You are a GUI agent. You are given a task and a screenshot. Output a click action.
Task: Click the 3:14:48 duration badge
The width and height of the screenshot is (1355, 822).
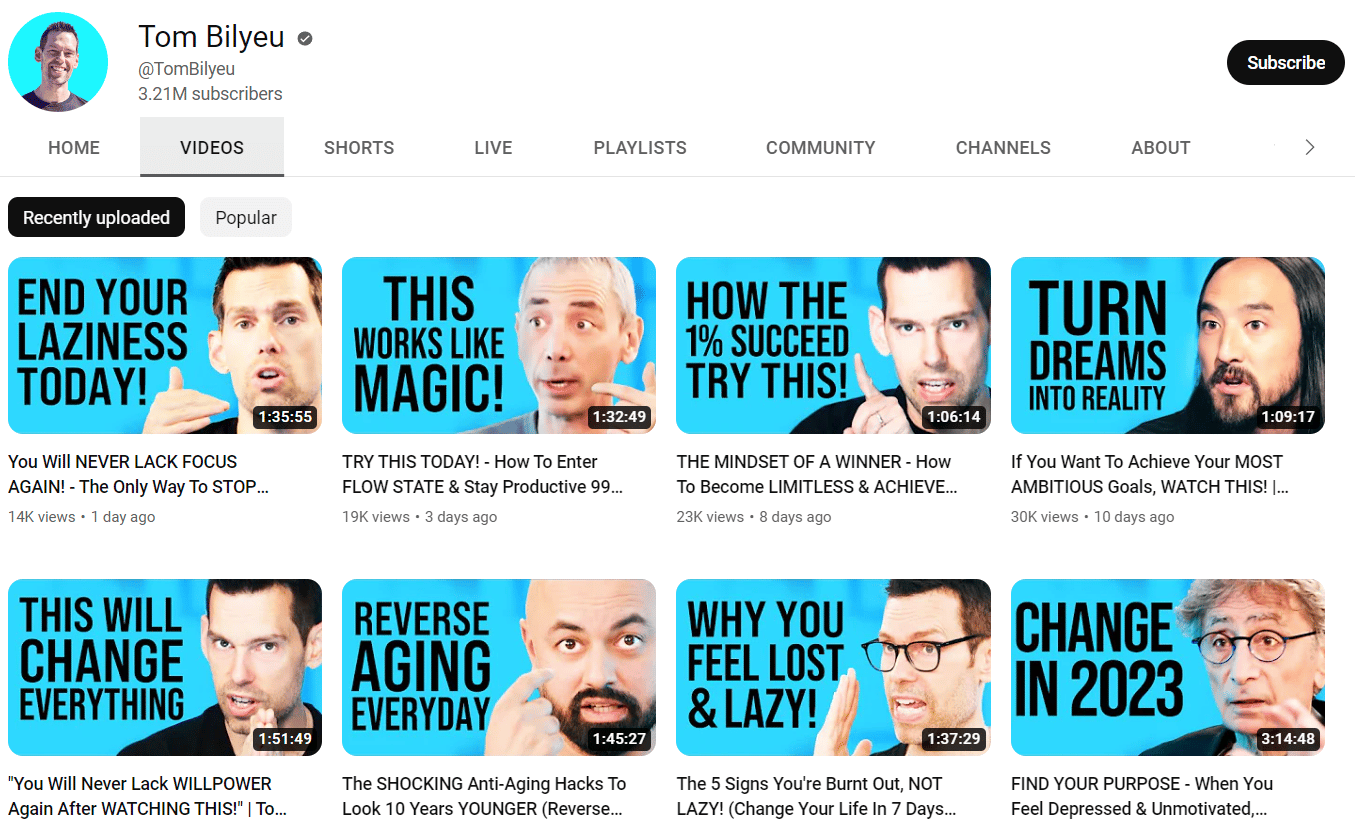(x=1288, y=739)
